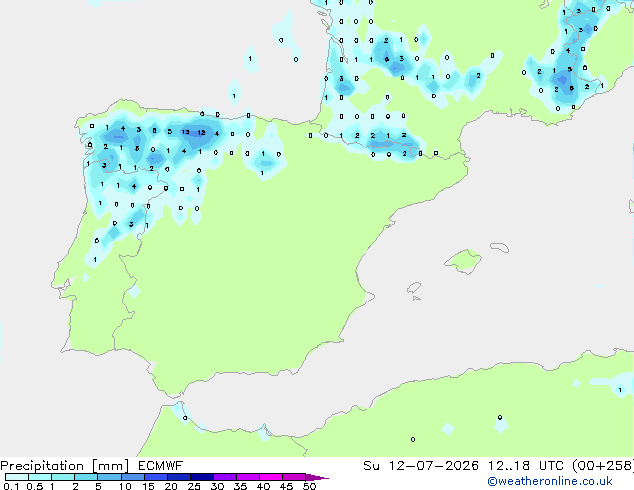Viewport: 634px width, 490px height.
Task: Click the 0.1–0.5 mm legend color swatch
Action: tap(17, 477)
